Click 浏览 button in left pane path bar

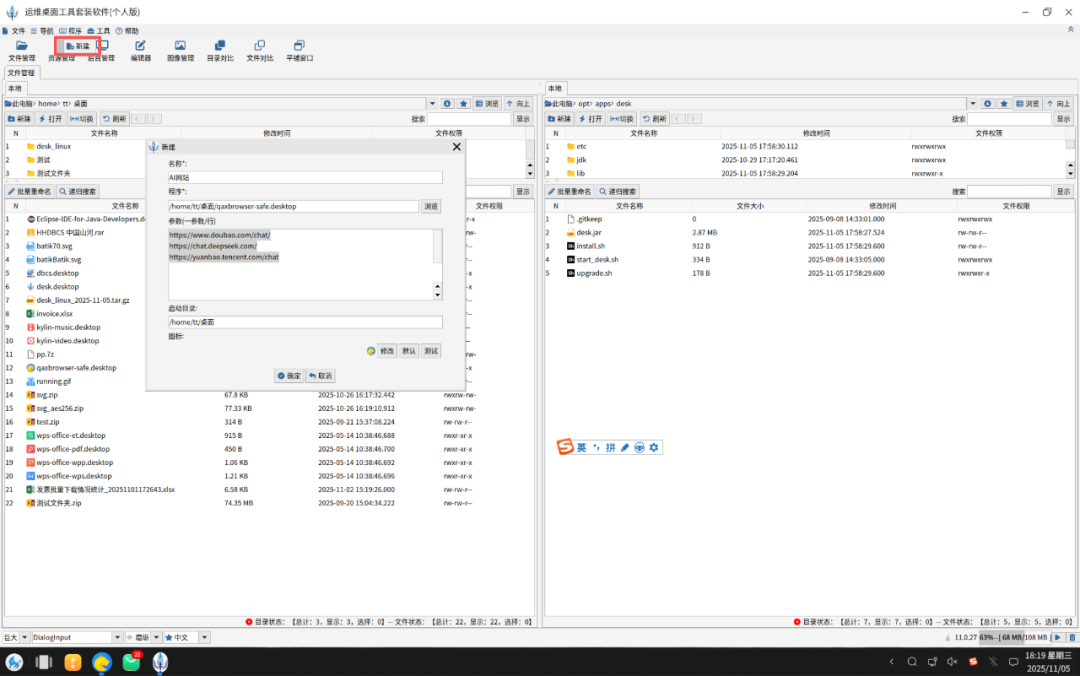pos(488,103)
